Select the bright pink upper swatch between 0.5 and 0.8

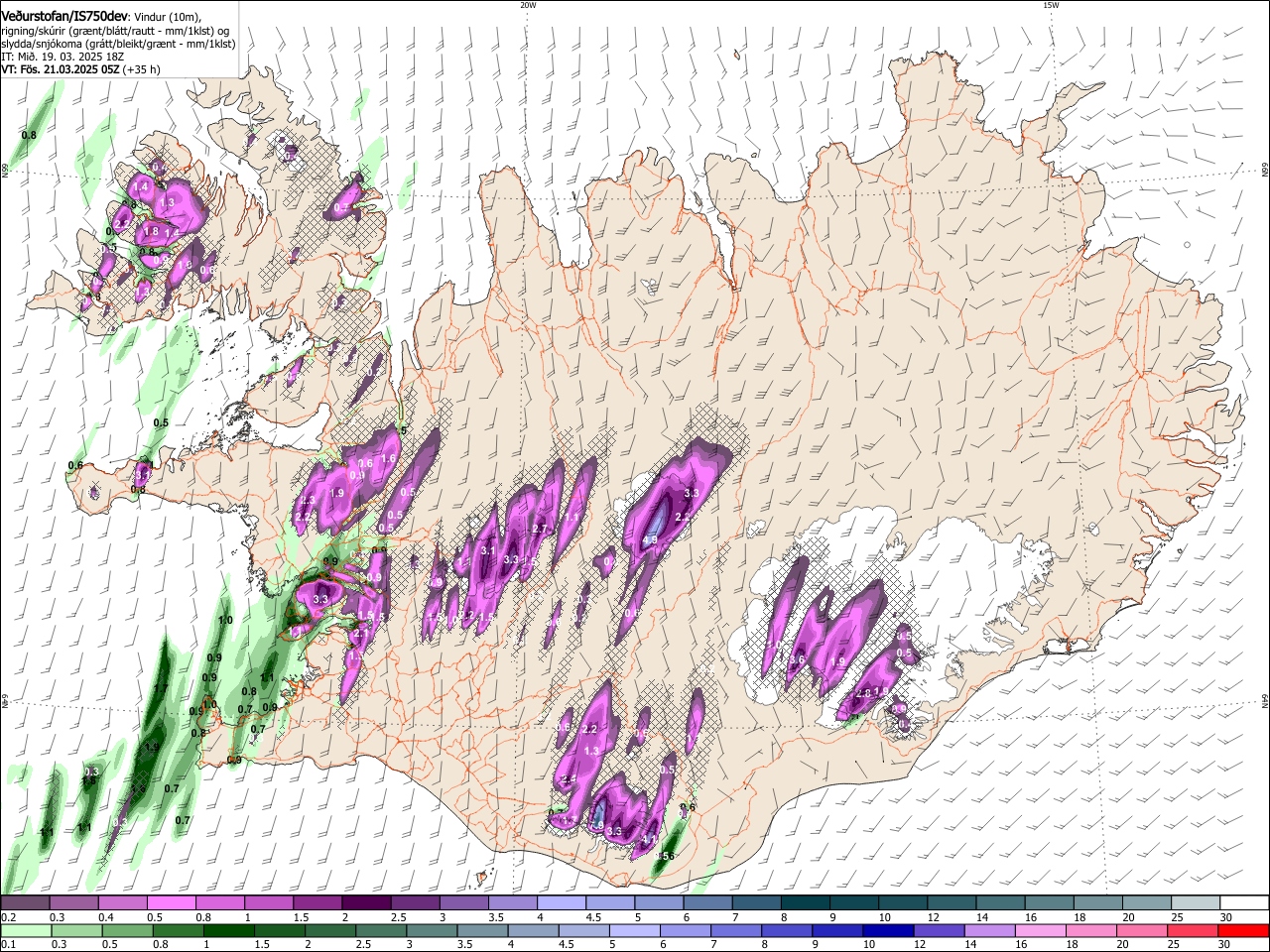click(x=171, y=903)
